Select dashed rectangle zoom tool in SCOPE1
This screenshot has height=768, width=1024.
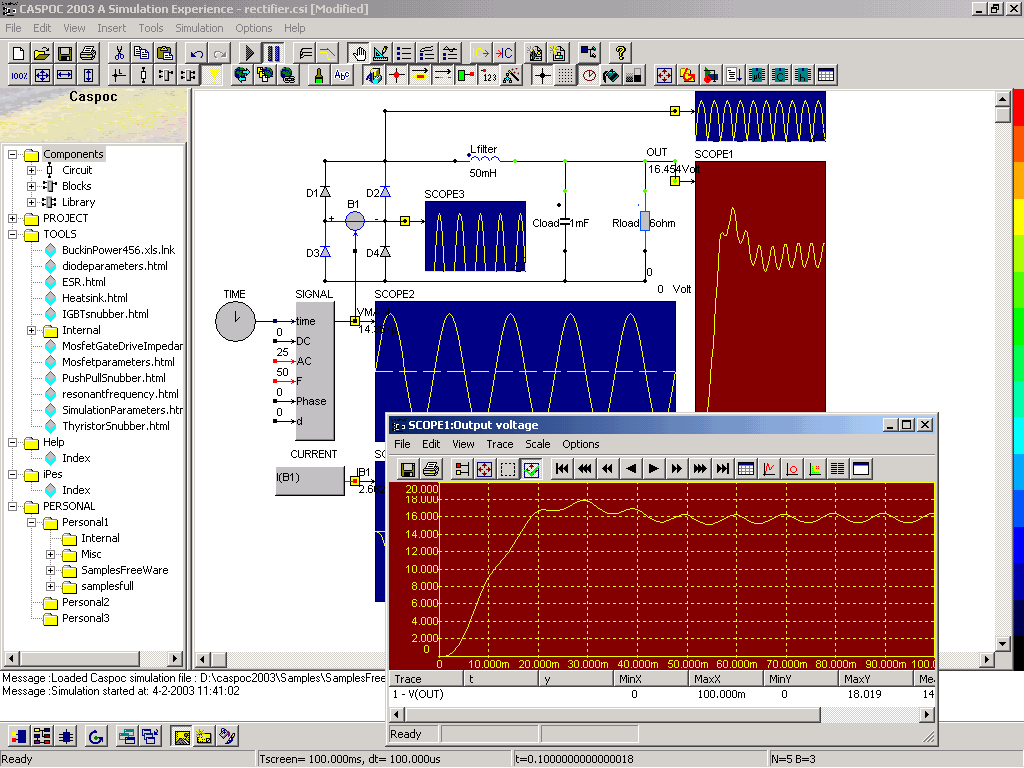[508, 469]
